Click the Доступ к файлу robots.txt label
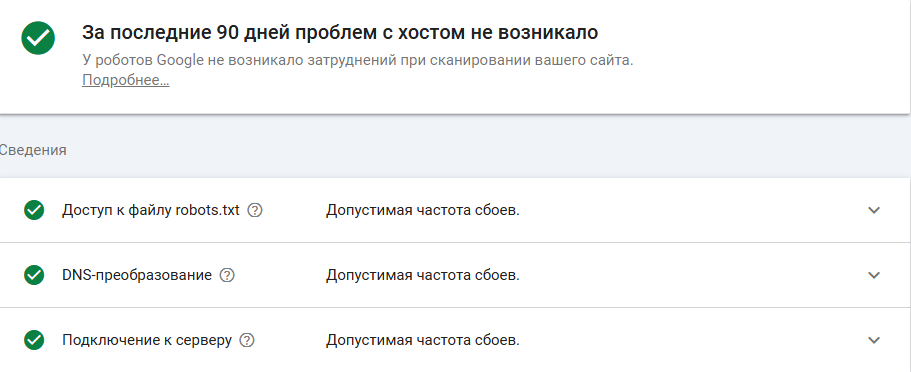 click(150, 210)
